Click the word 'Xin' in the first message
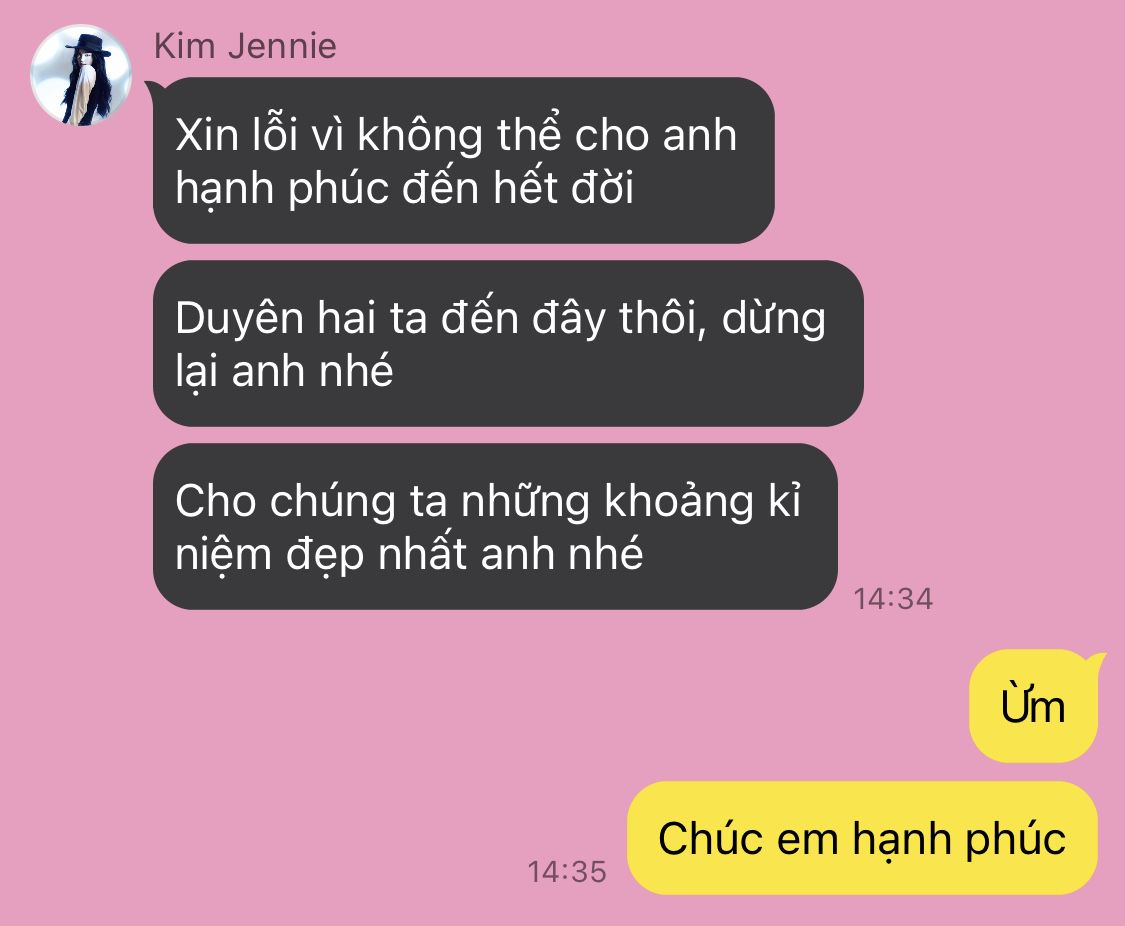1125x926 pixels. [207, 135]
